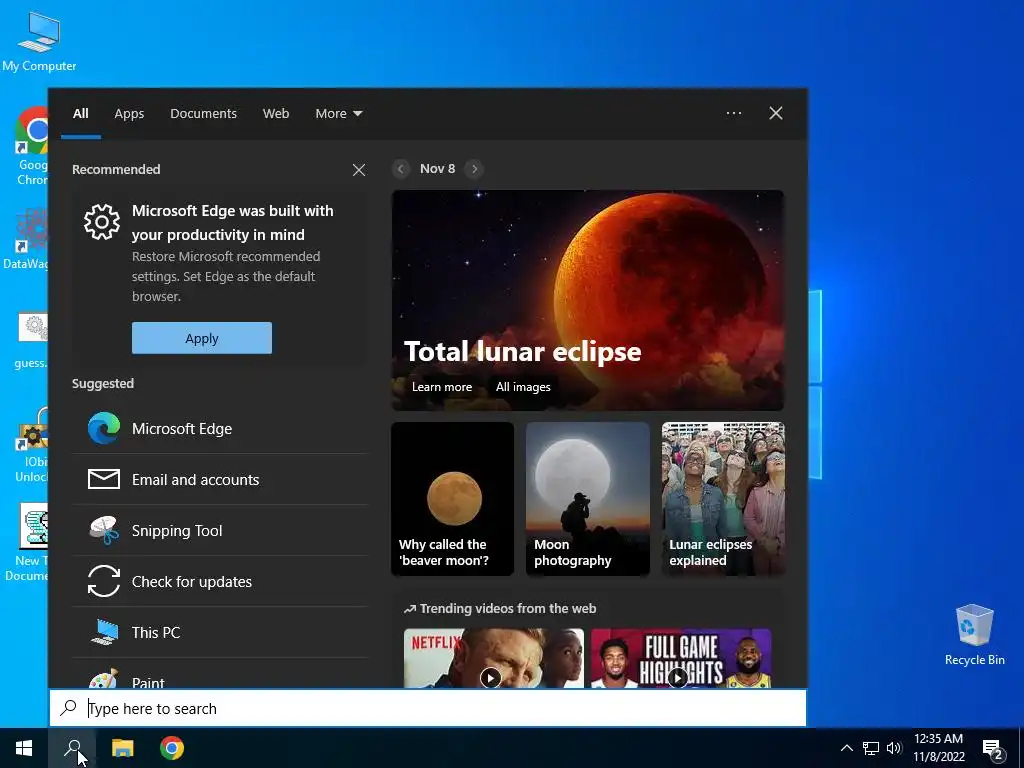The height and width of the screenshot is (768, 1024).
Task: Select the New Text Document desktop file
Action: pos(27,543)
